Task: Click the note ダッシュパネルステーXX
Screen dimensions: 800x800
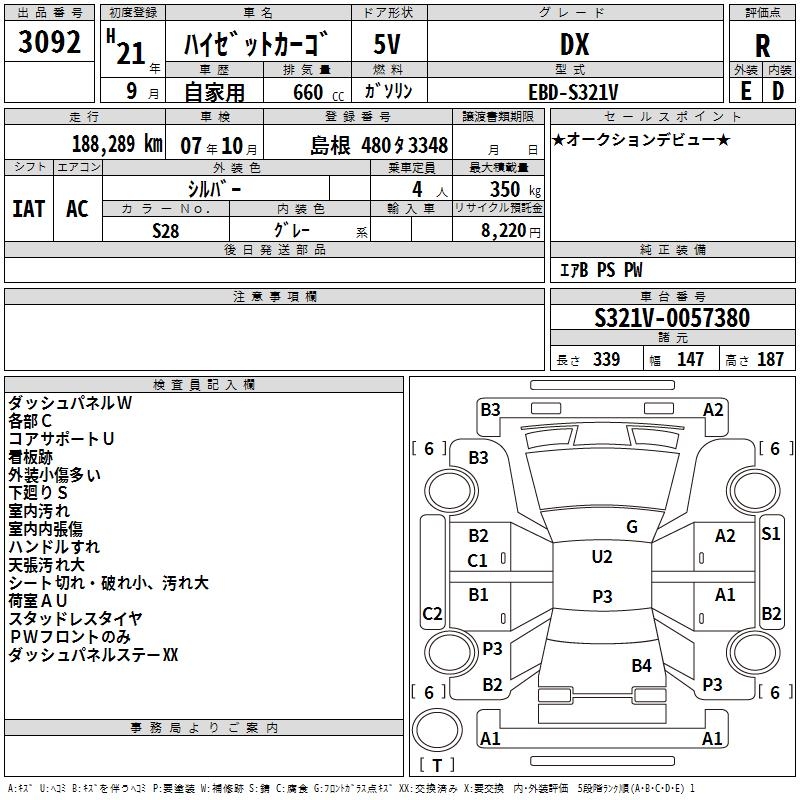Action: click(93, 655)
